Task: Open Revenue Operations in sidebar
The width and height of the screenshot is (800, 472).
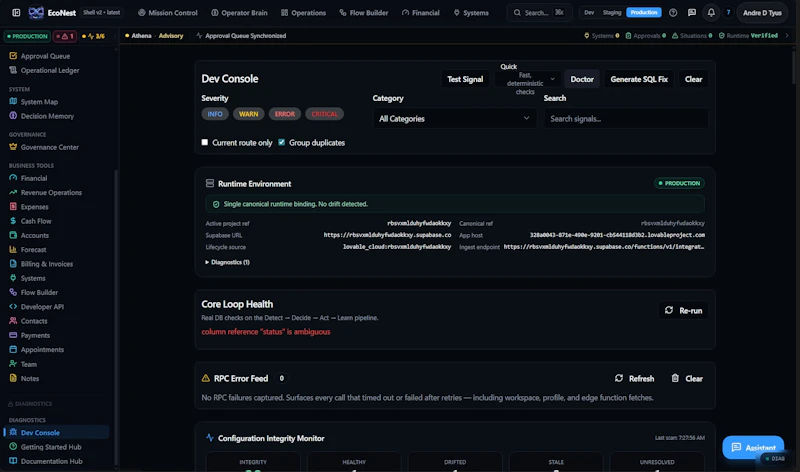Action: point(46,192)
